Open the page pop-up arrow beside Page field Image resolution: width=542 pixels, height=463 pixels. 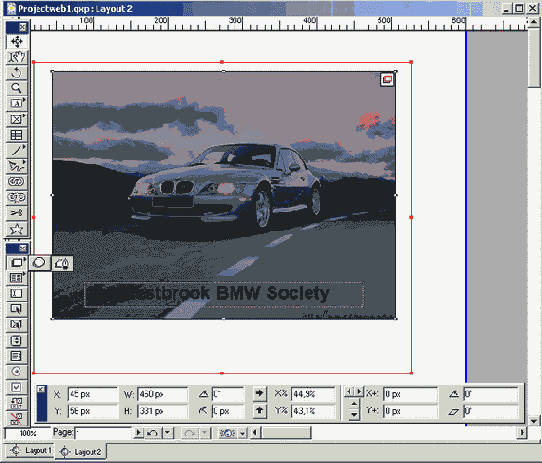coord(139,433)
